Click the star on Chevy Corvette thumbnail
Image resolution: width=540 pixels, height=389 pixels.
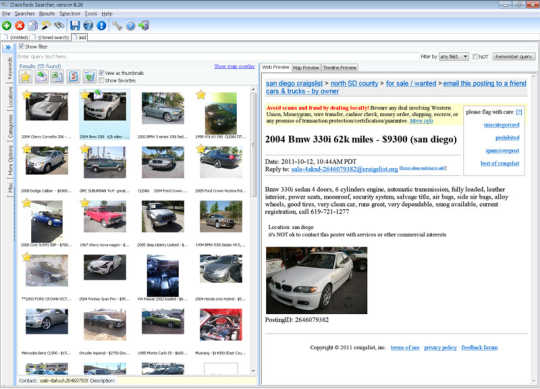[27, 94]
